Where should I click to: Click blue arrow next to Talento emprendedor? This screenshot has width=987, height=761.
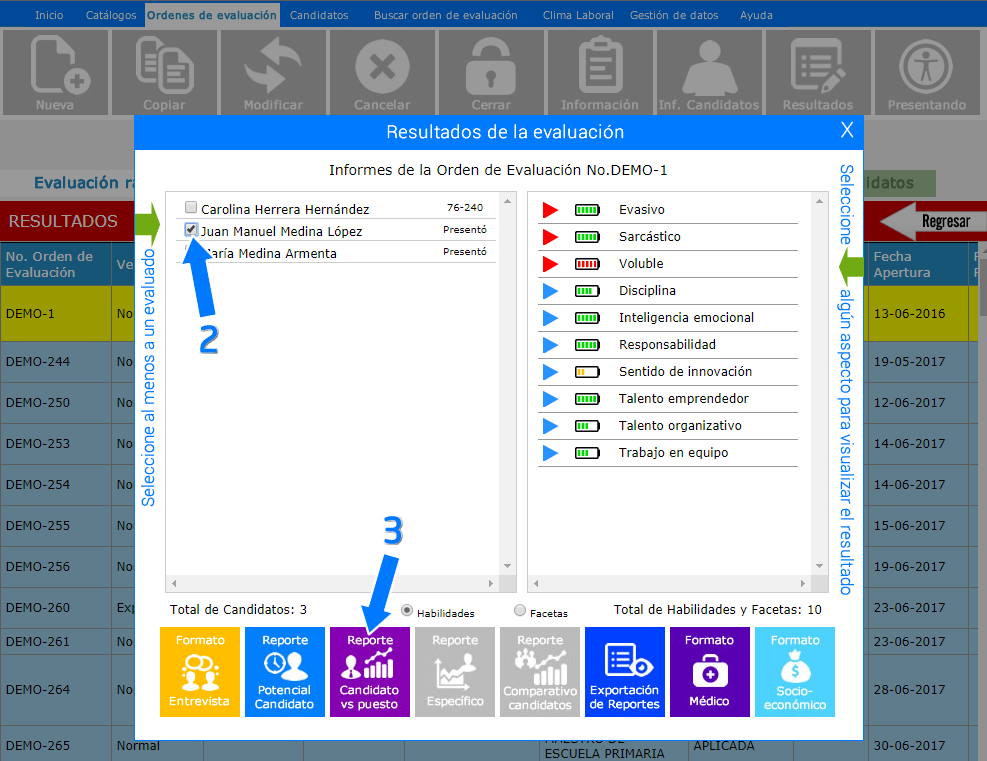(550, 399)
